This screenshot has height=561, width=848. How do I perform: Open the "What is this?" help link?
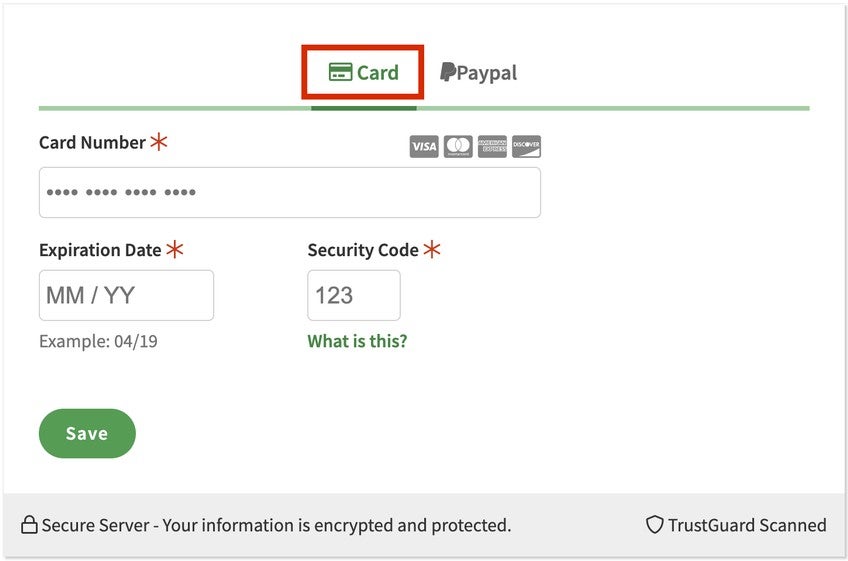(357, 341)
